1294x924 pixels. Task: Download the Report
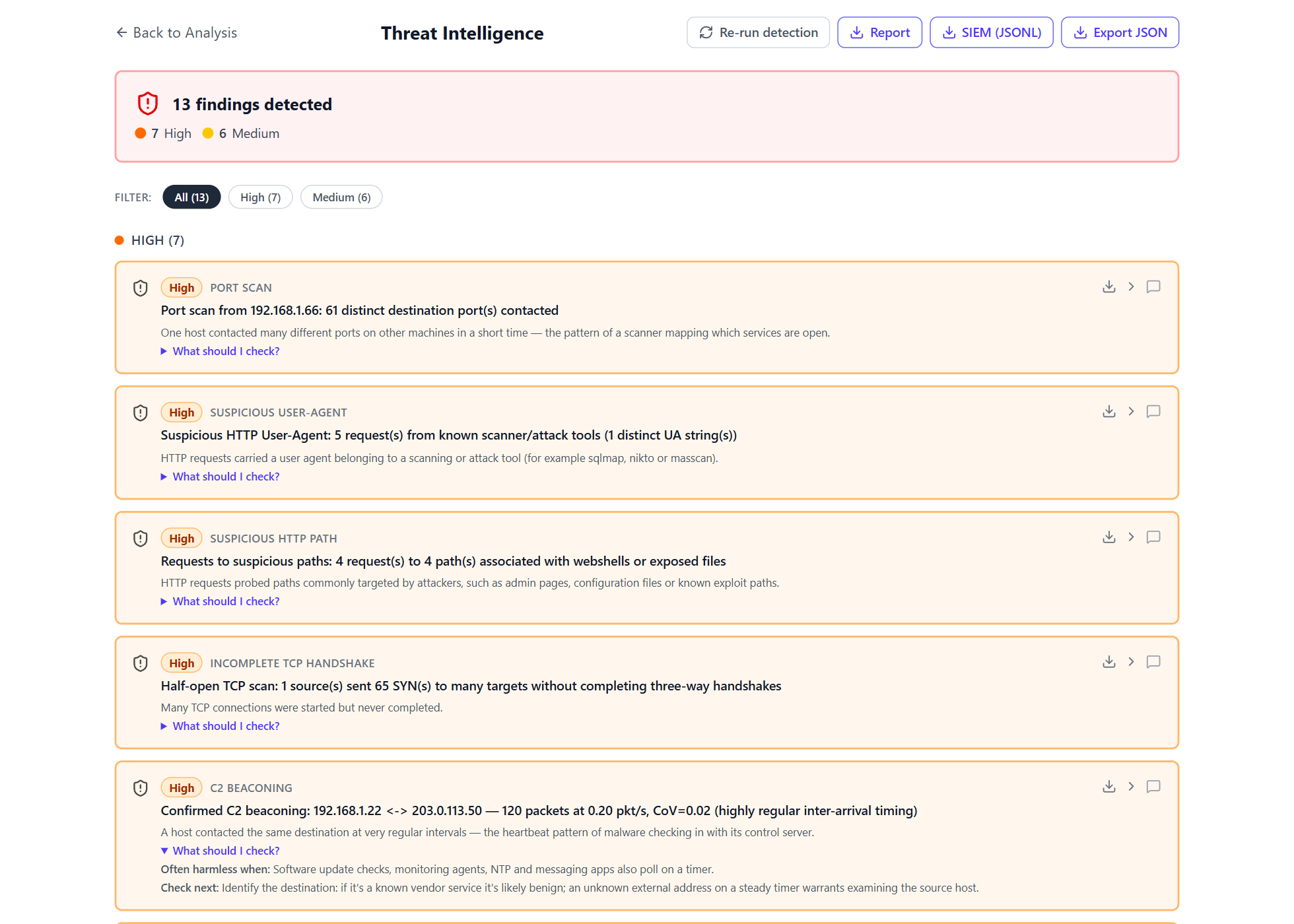pyautogui.click(x=879, y=32)
